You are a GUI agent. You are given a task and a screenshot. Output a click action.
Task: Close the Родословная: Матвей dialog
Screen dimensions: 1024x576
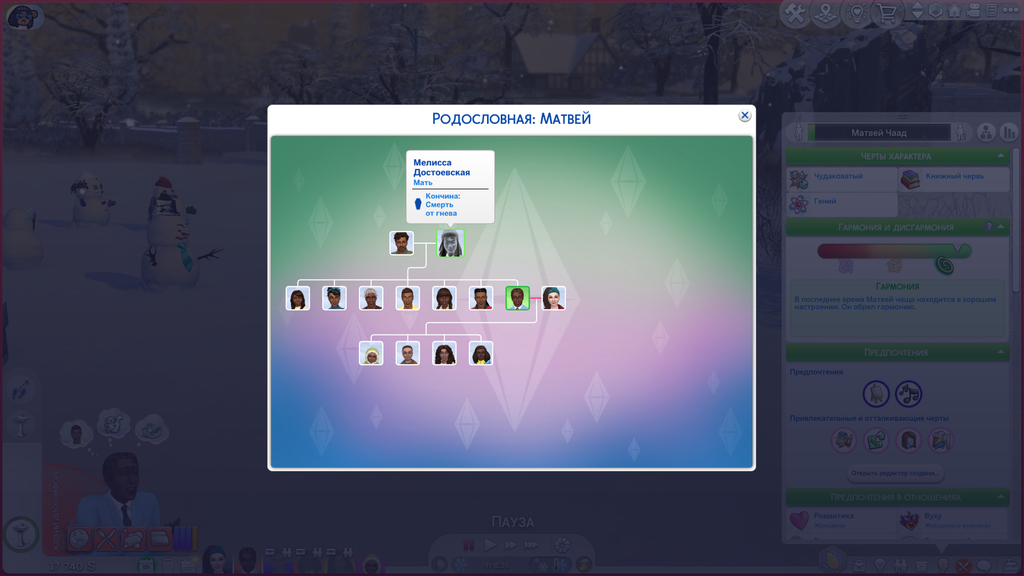[x=744, y=116]
